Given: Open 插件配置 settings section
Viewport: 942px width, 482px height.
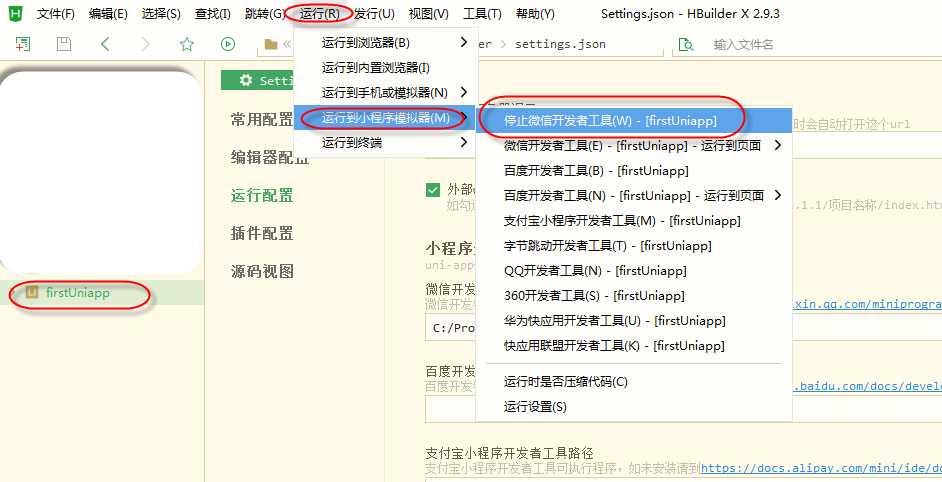Looking at the screenshot, I should coord(262,233).
